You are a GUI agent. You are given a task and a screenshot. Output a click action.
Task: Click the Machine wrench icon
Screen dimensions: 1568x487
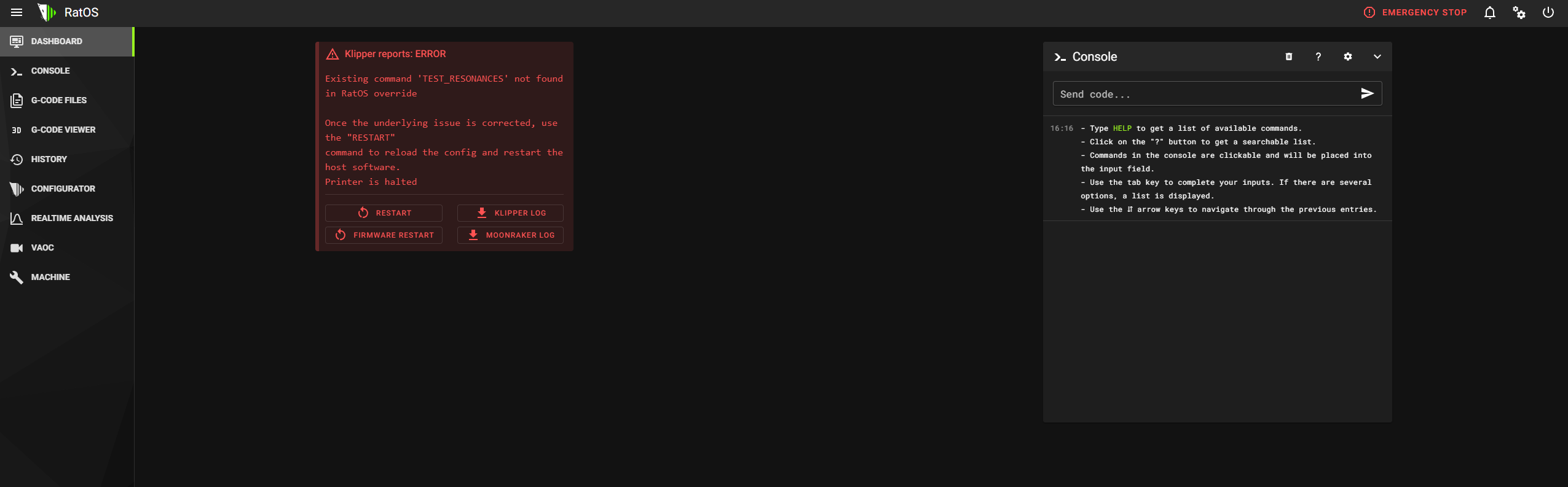coord(17,278)
